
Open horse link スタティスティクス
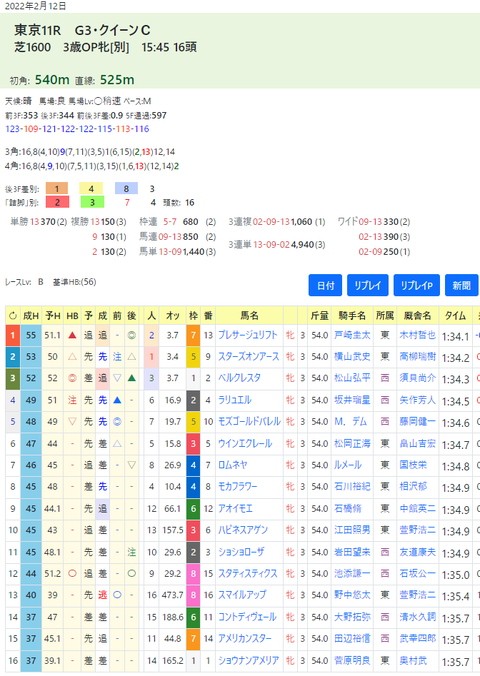tap(248, 573)
